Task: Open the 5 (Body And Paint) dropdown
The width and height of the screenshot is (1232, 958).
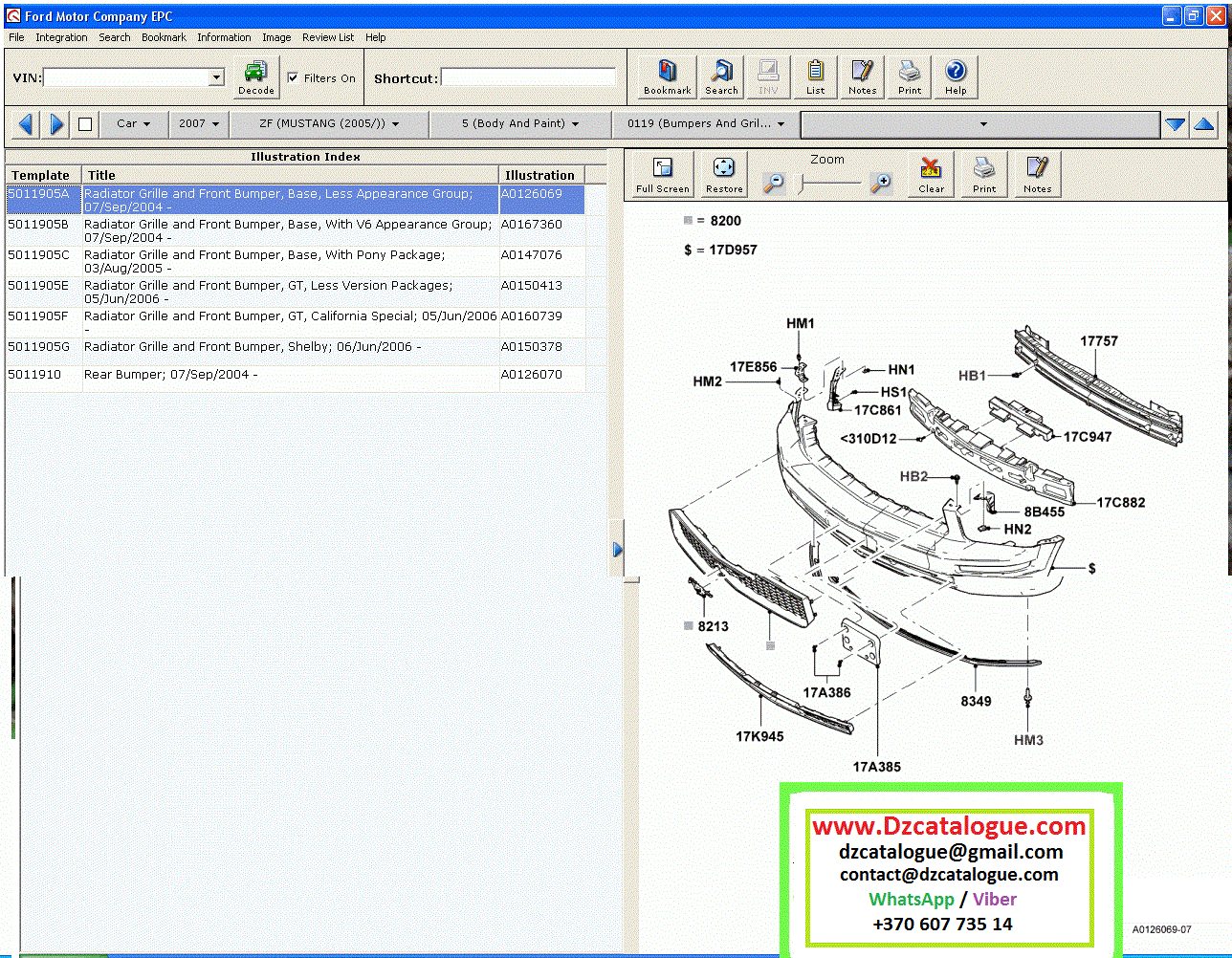Action: pos(520,123)
